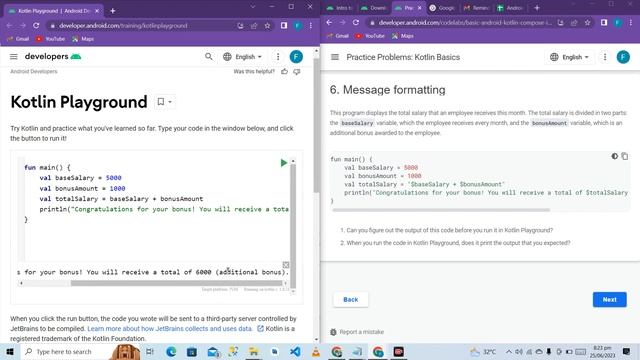
Task: Give a thumbs up to Was this helpful
Action: tap(284, 71)
